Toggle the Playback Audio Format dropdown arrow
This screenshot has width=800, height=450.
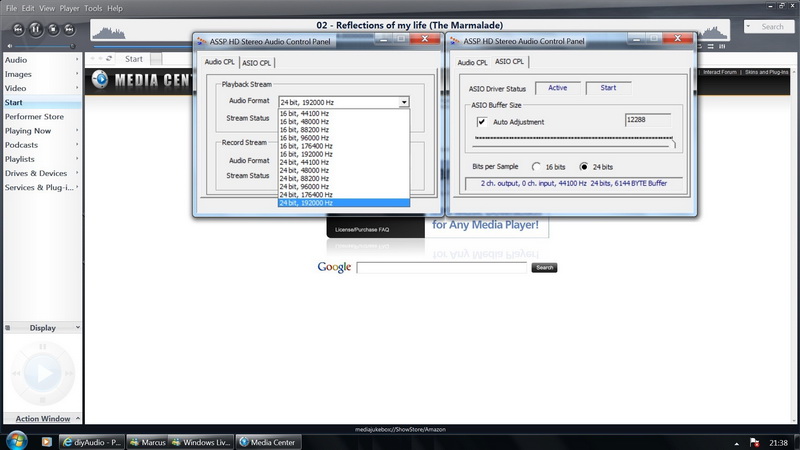(404, 103)
